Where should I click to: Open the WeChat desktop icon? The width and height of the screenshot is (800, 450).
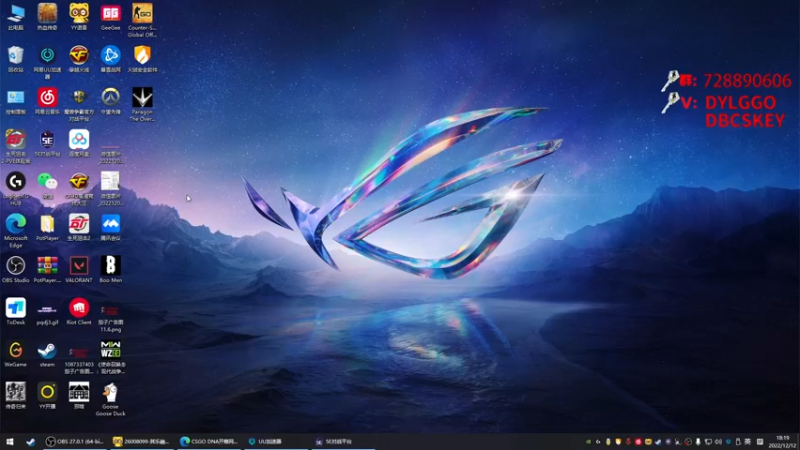(47, 186)
